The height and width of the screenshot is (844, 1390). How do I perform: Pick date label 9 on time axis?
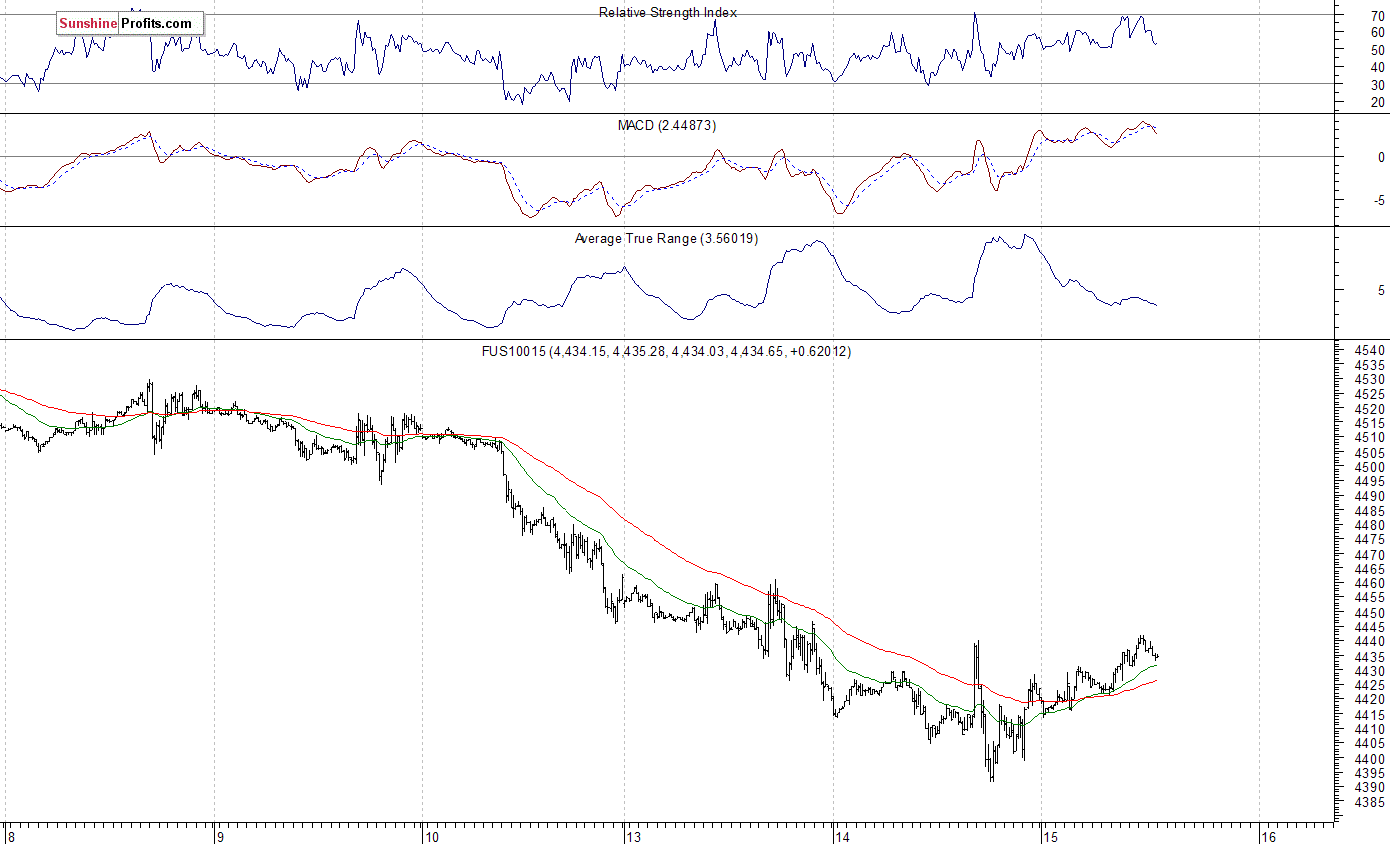tap(219, 836)
